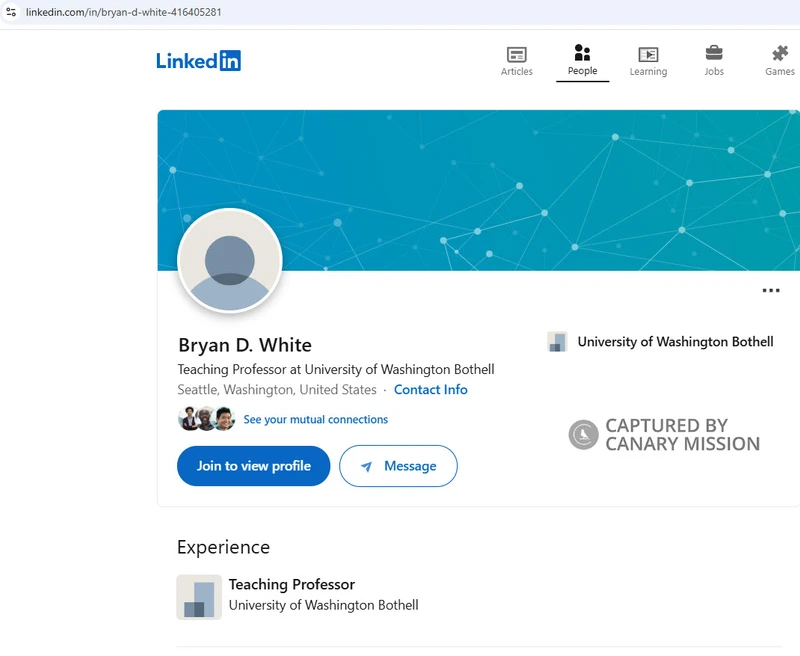Click the default profile avatar picture
Screen dimensions: 800x656
(x=230, y=261)
